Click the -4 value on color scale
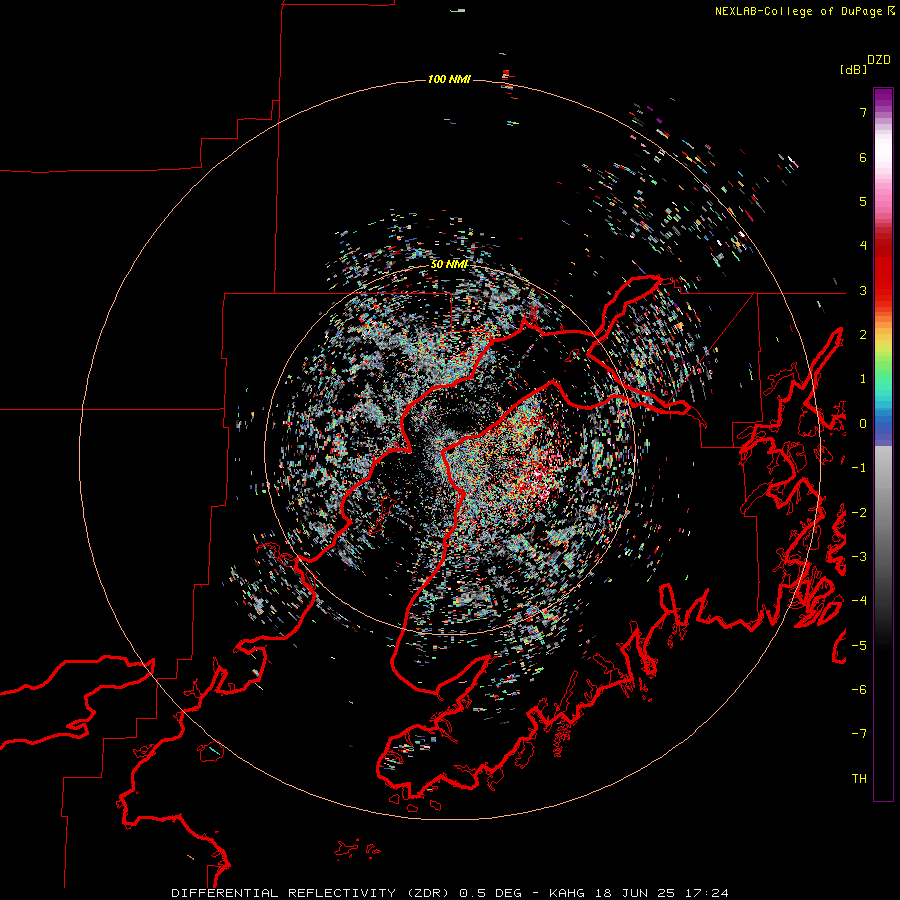The height and width of the screenshot is (900, 900). [859, 601]
